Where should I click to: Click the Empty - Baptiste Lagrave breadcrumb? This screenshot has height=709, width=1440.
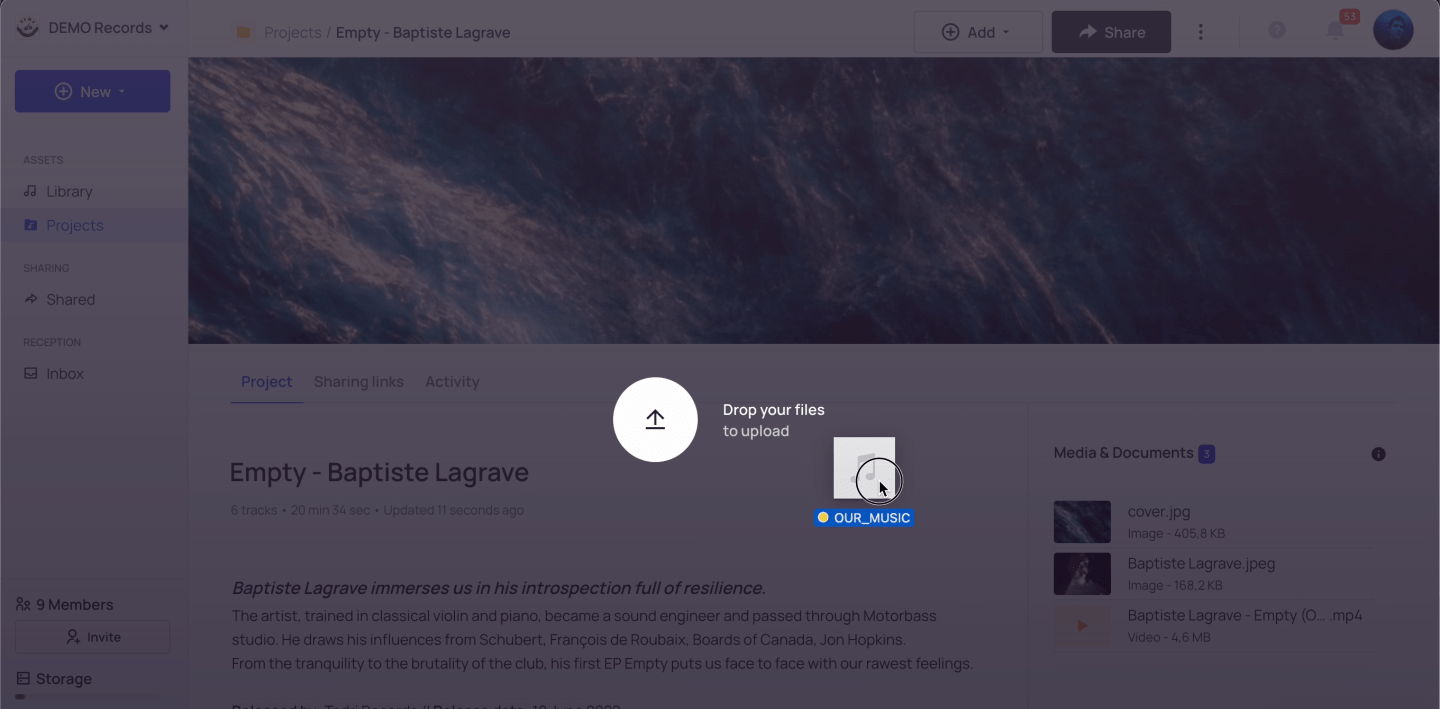[423, 32]
